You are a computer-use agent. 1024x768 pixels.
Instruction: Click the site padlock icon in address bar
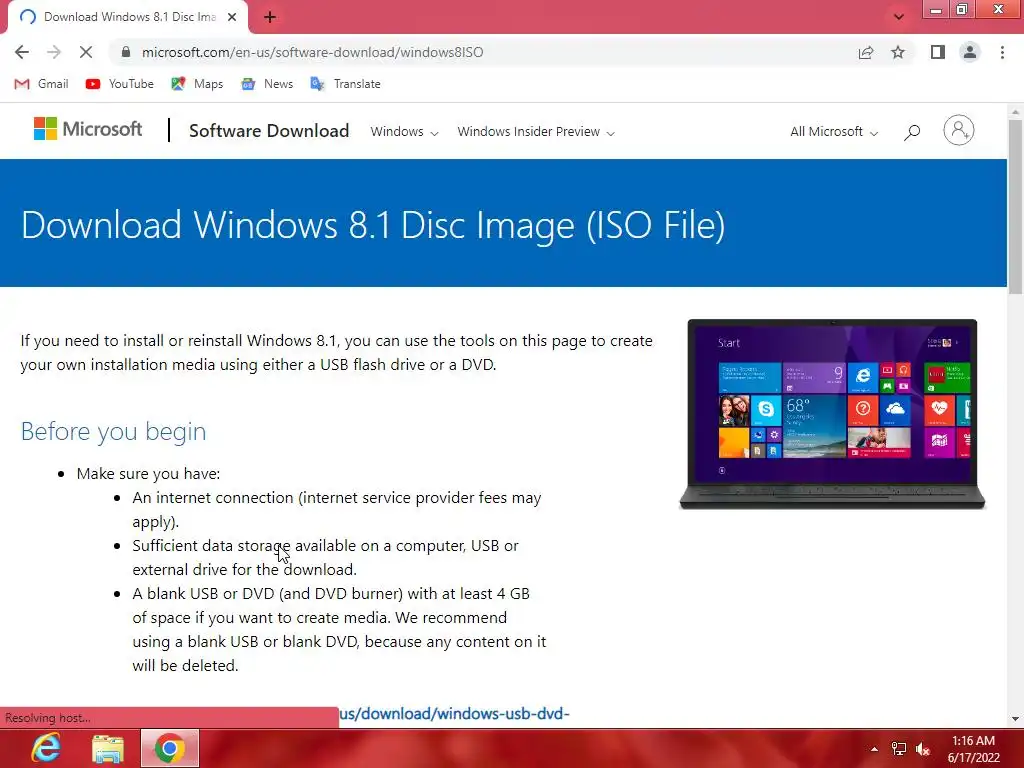tap(126, 52)
